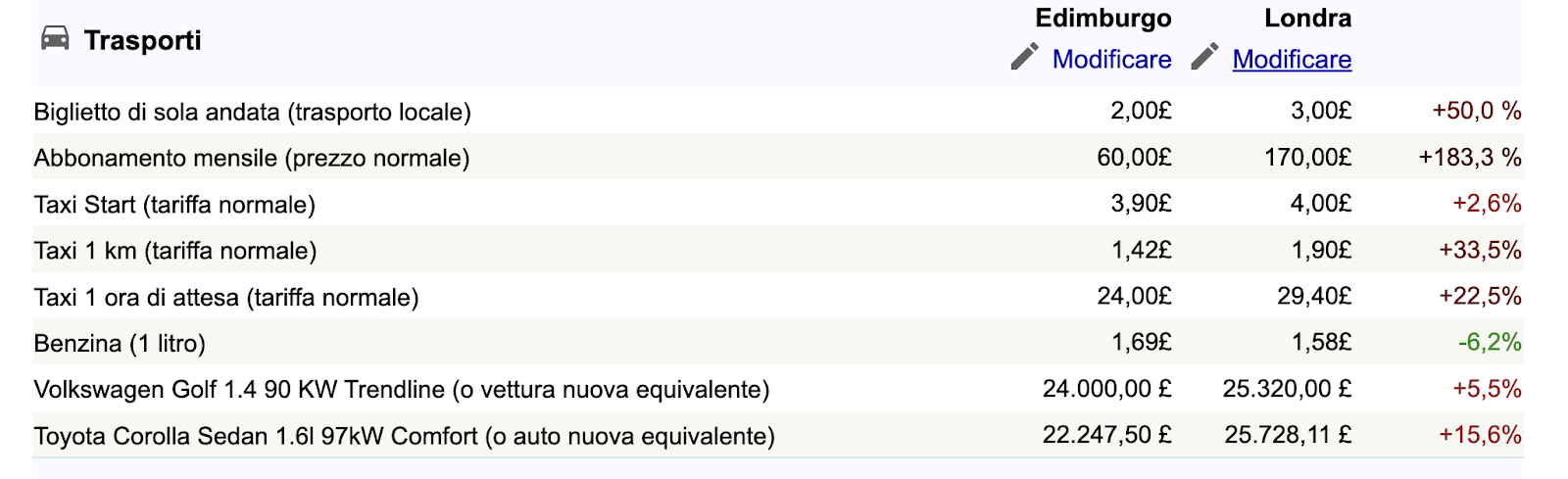Click the Londra column header
This screenshot has width=1568, height=479.
click(x=1307, y=18)
